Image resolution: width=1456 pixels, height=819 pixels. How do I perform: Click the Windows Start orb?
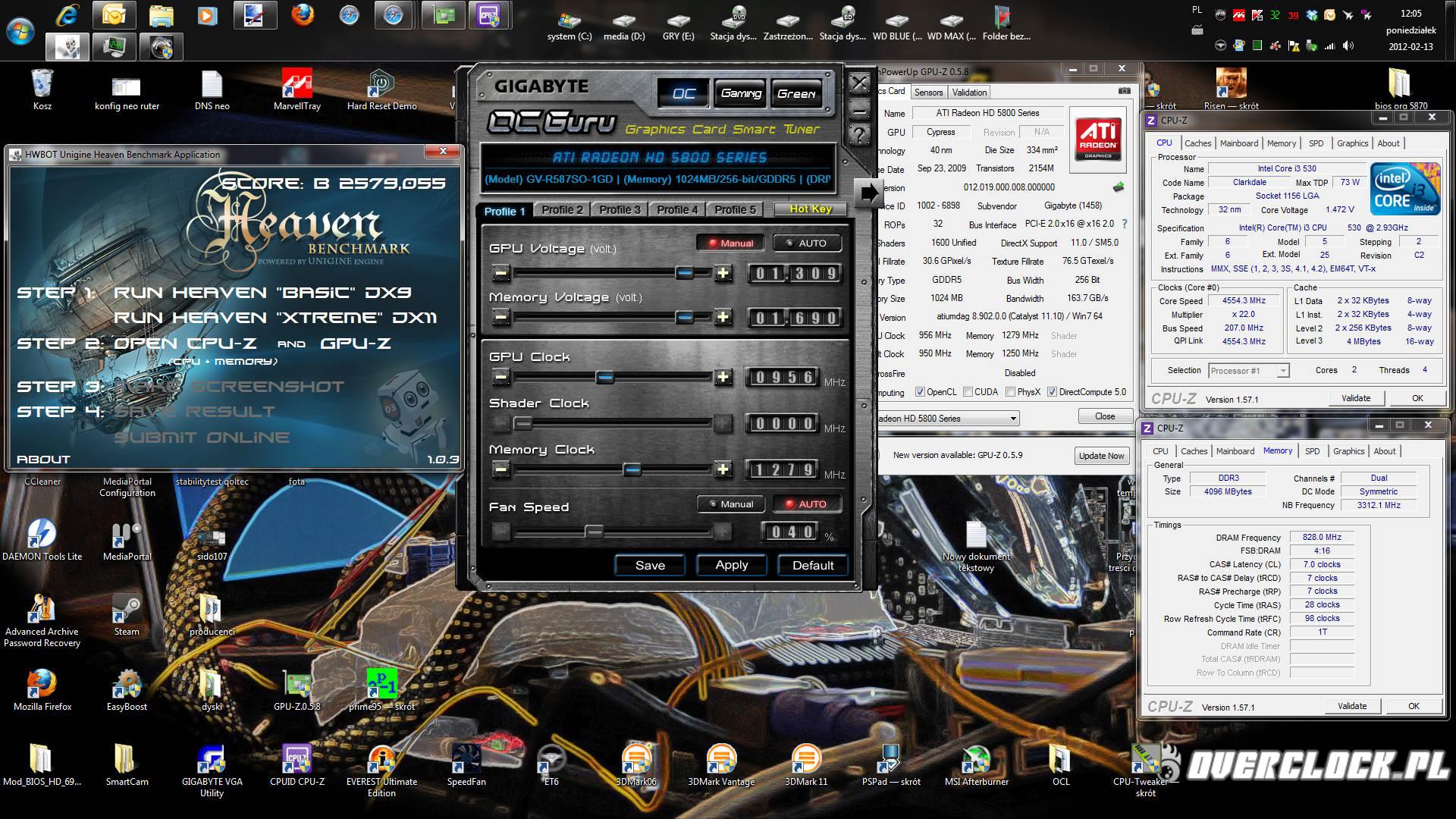point(20,32)
